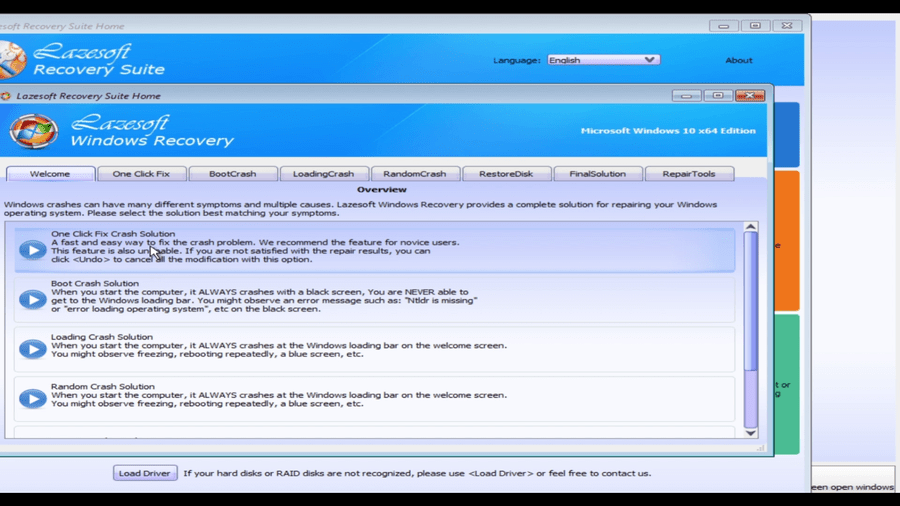Click the Random Crash Solution play icon
The width and height of the screenshot is (900, 506).
click(33, 398)
